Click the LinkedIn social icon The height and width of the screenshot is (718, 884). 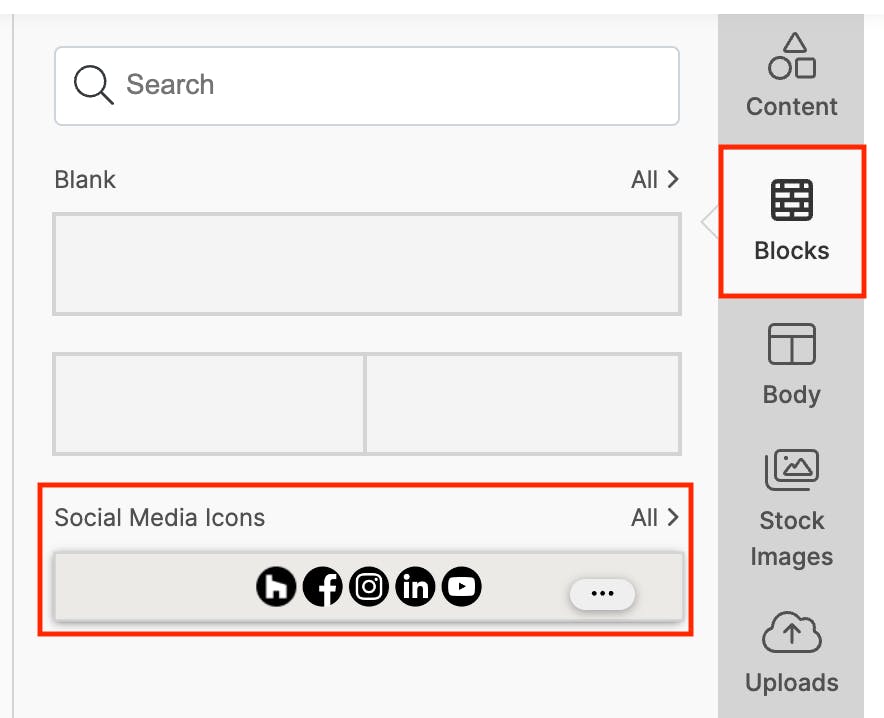coord(415,587)
